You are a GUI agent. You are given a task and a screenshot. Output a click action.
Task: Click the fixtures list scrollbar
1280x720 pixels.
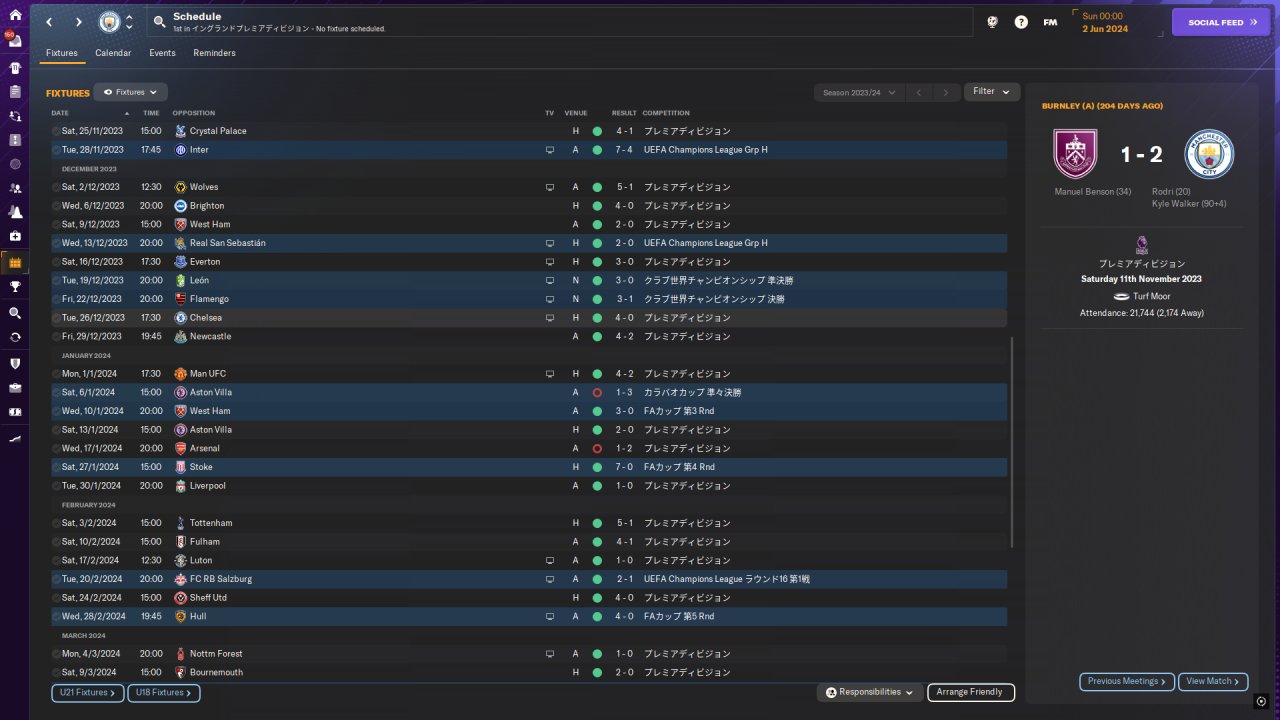point(1012,441)
